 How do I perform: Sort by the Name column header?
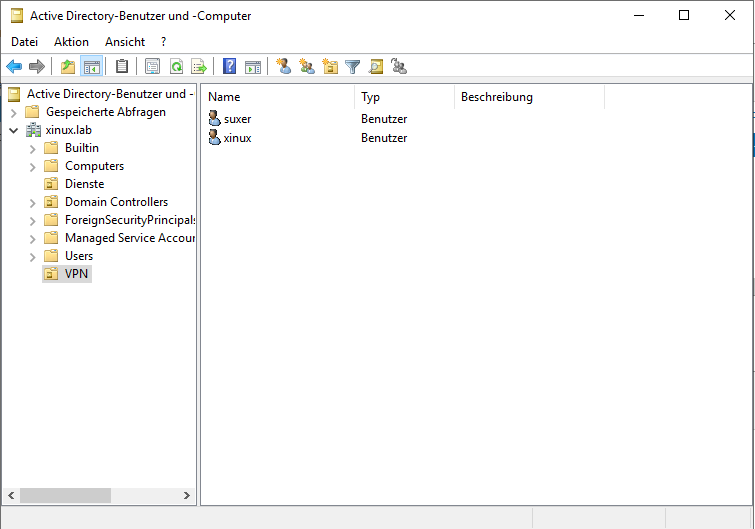pos(277,97)
